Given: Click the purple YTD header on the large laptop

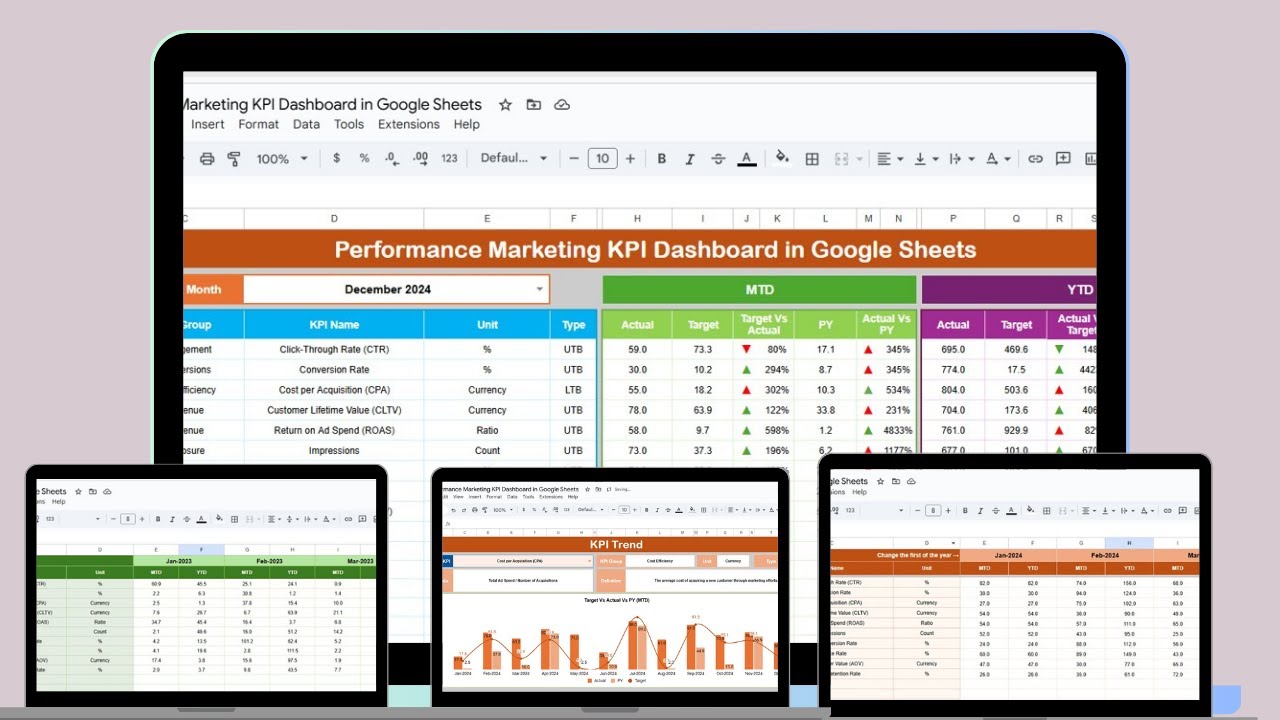Looking at the screenshot, I should pyautogui.click(x=1009, y=290).
